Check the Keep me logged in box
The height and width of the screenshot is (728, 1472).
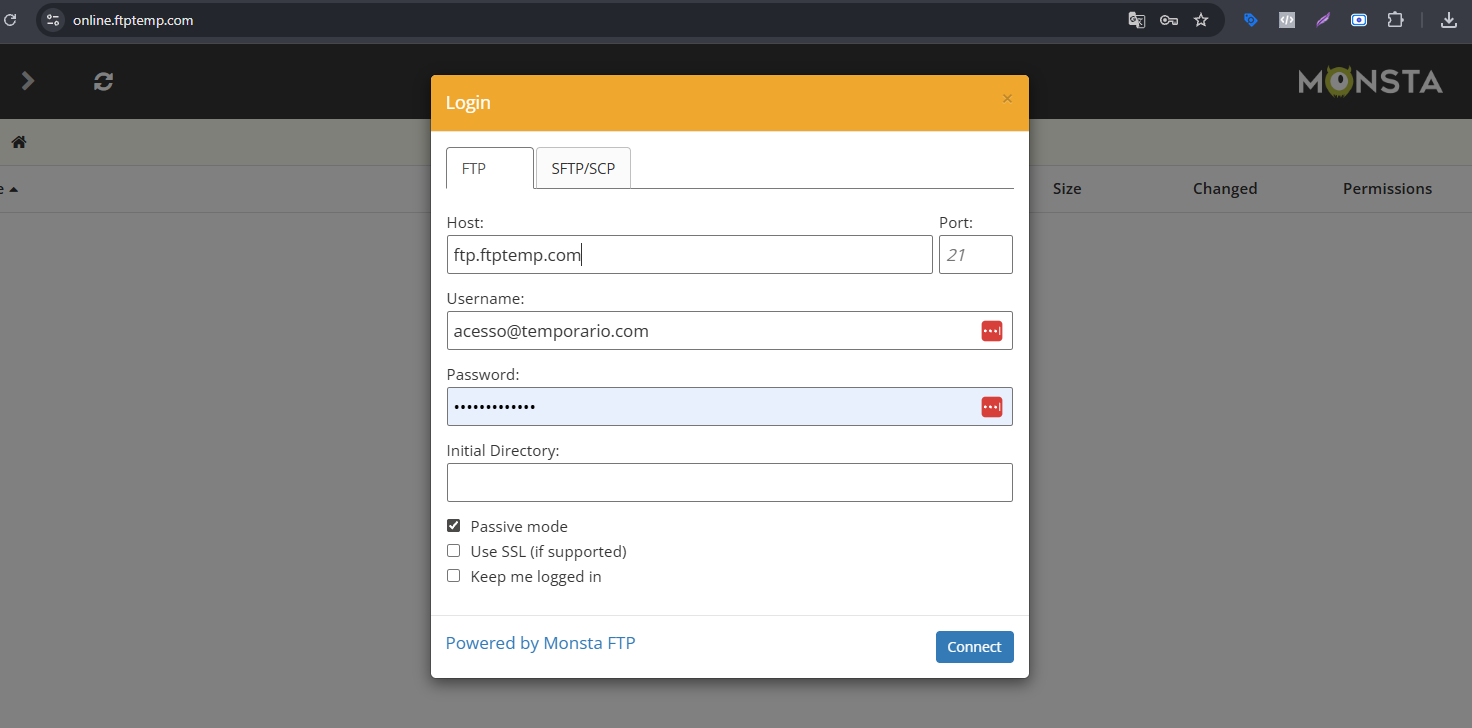click(454, 576)
